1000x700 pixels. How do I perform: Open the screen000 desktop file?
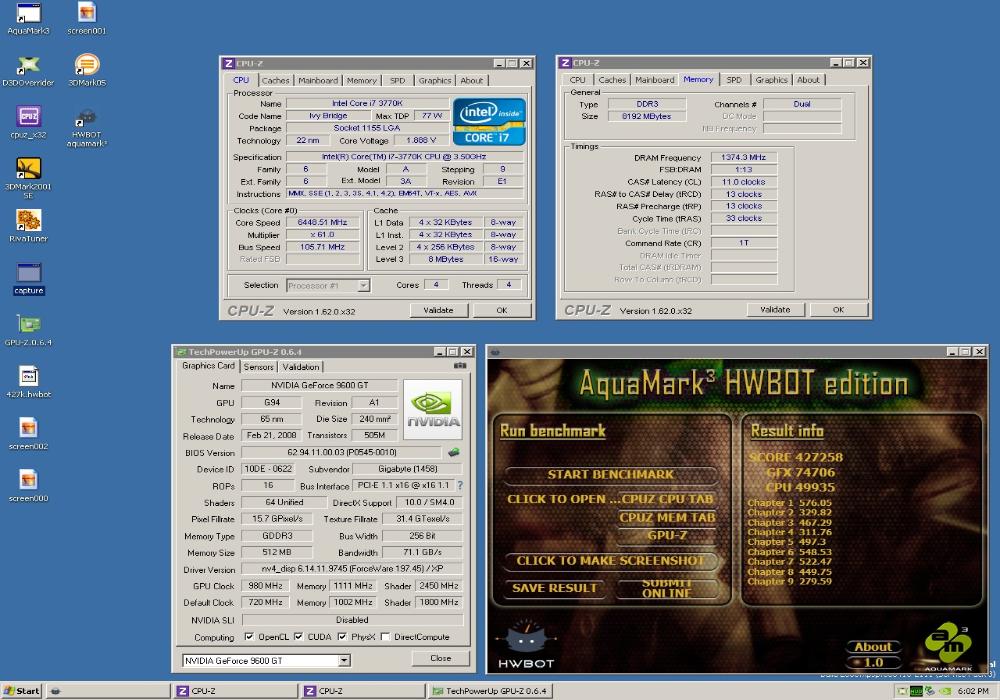point(28,488)
